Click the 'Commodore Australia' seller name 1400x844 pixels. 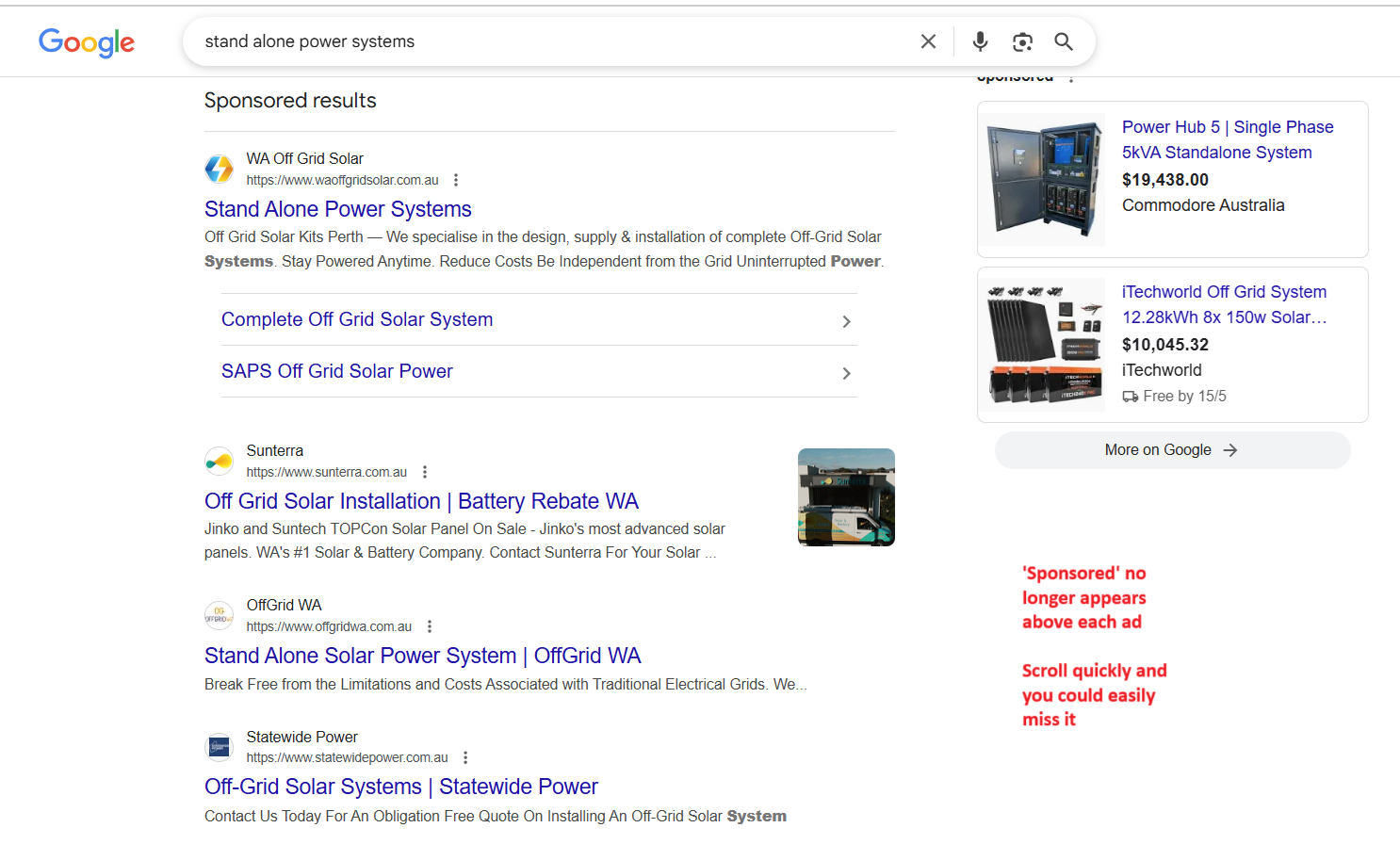[1203, 205]
